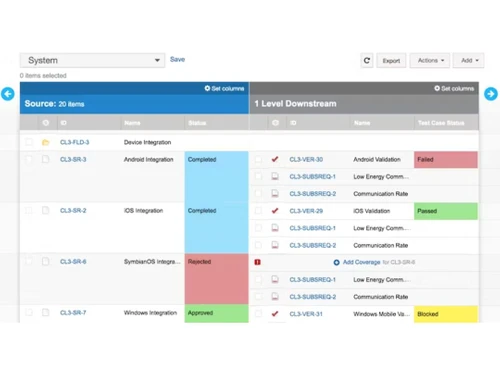
Task: Click the refresh icon button
Action: [367, 60]
